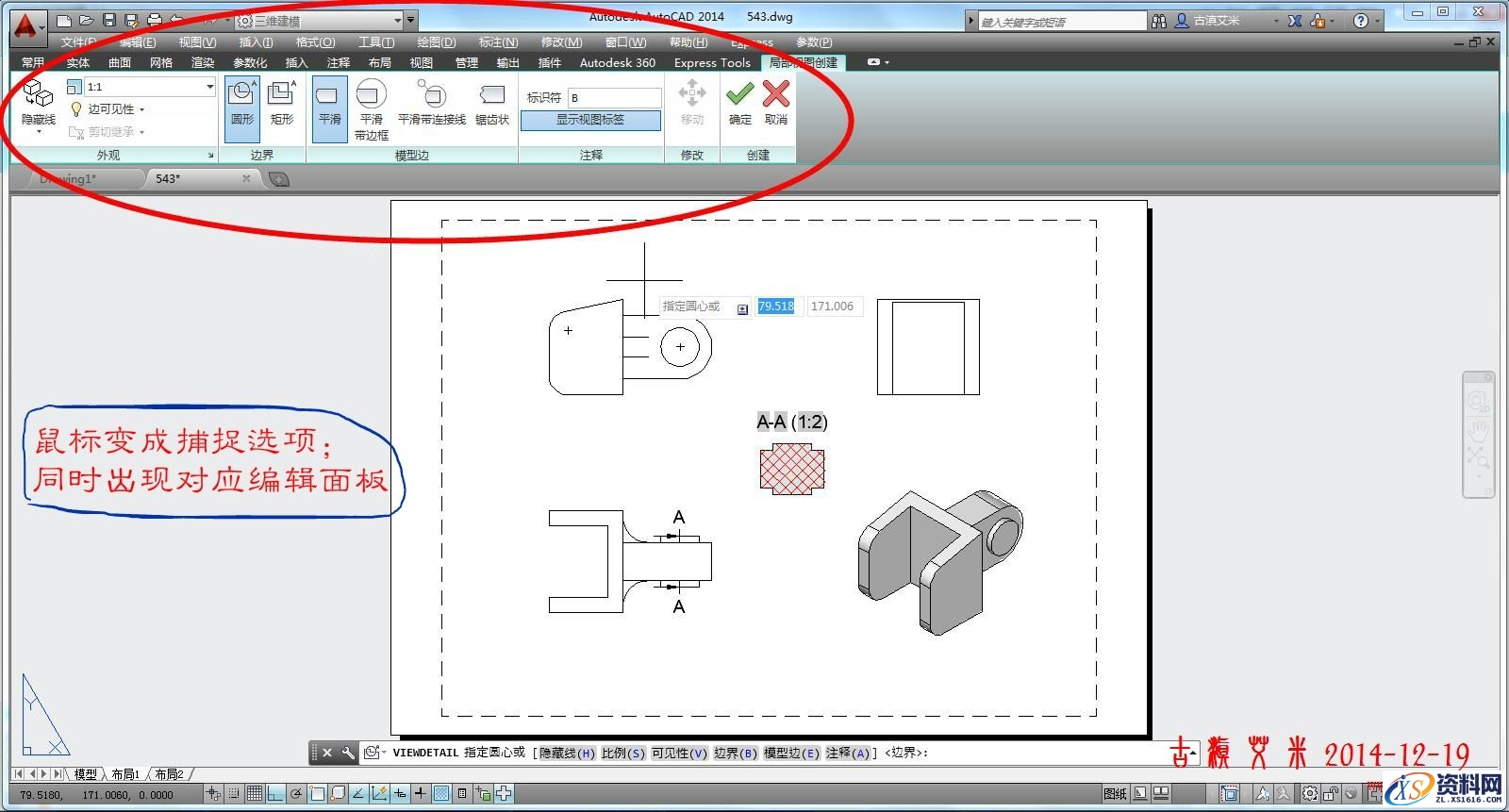Switch to the 布局2 layout tab
Screen dimensions: 1509x812
coord(170,774)
